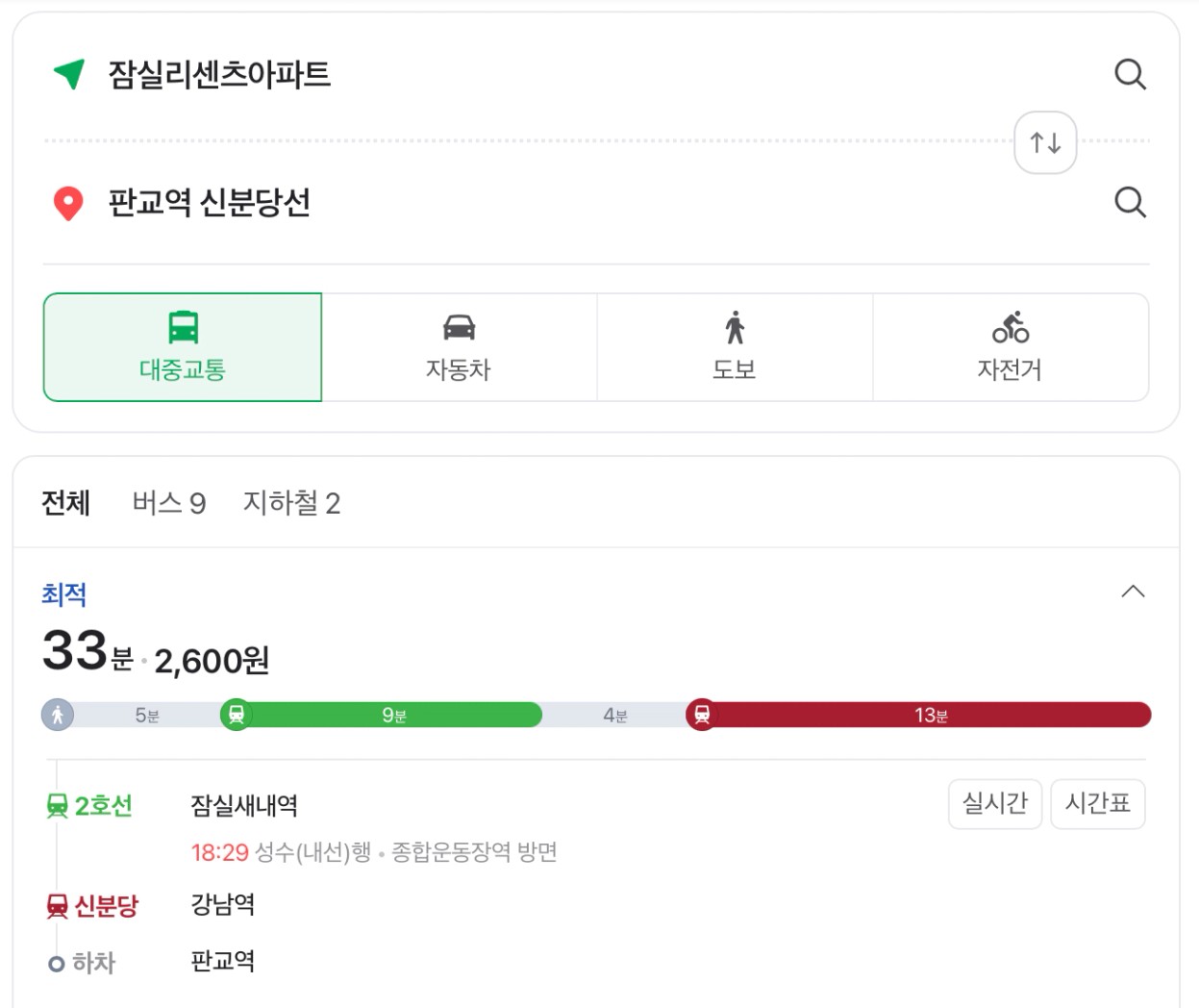Click the green current-location arrow icon
Image resolution: width=1199 pixels, height=1008 pixels.
tap(69, 74)
